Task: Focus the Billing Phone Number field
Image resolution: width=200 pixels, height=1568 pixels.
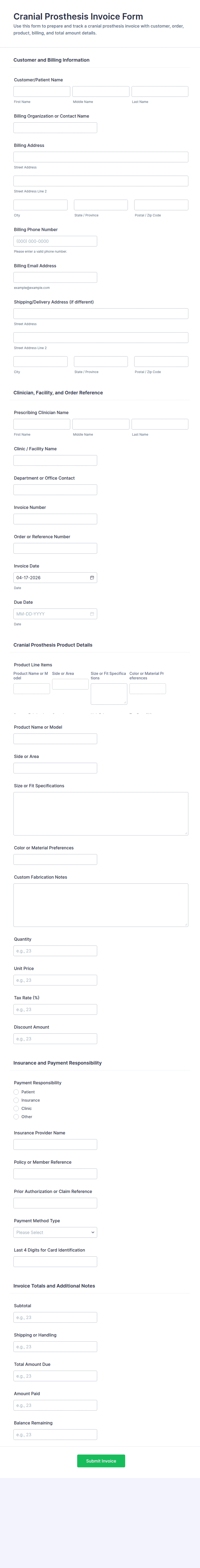Action: pyautogui.click(x=55, y=241)
